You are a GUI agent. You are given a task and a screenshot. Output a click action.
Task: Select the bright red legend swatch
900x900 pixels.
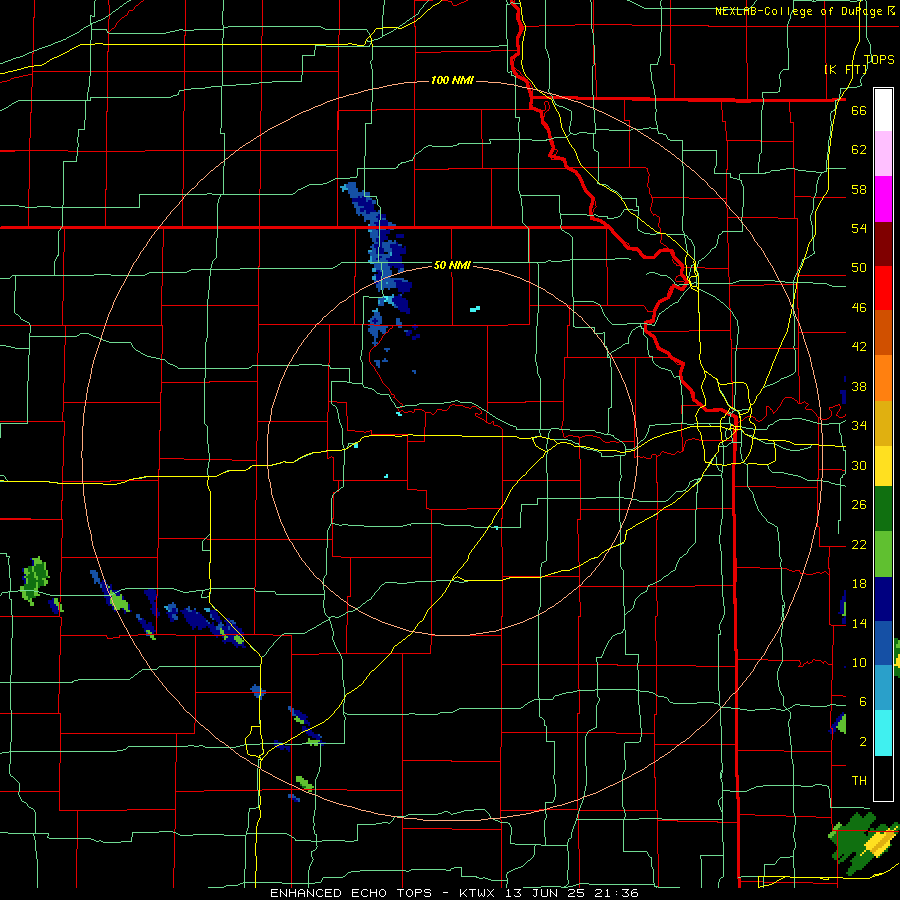pyautogui.click(x=883, y=288)
